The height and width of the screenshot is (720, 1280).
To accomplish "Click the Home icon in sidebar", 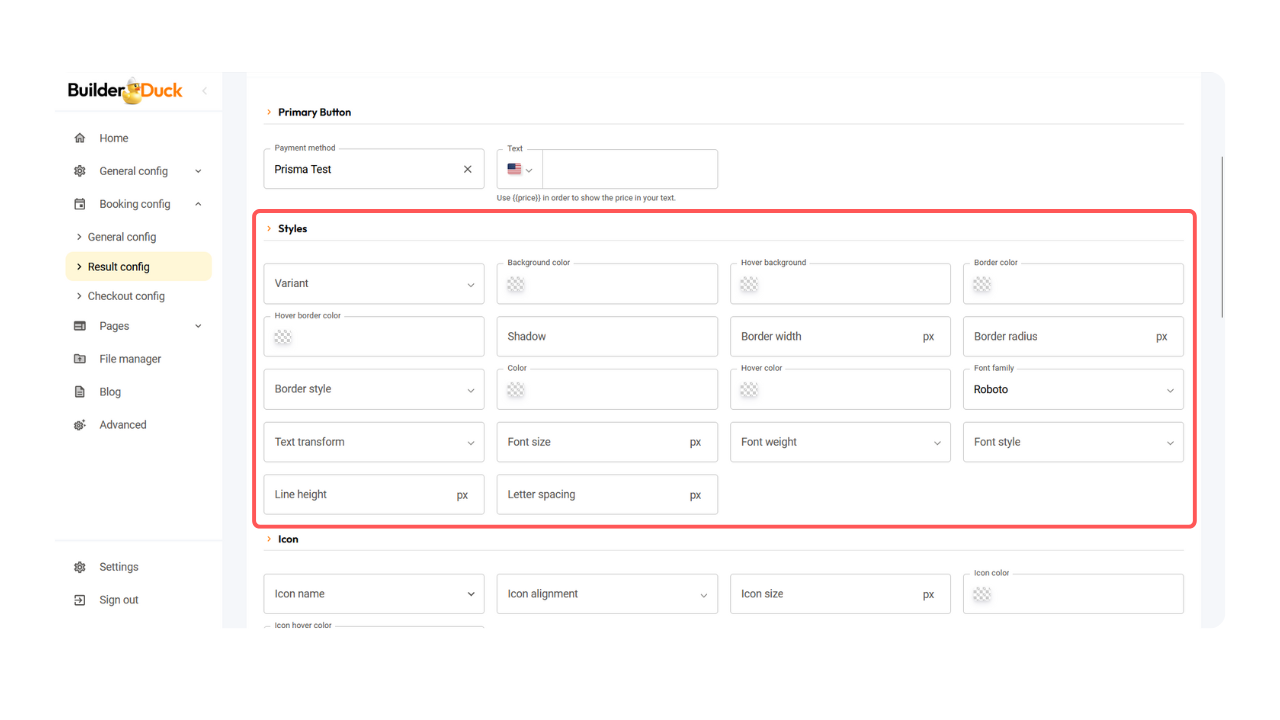I will pyautogui.click(x=80, y=138).
